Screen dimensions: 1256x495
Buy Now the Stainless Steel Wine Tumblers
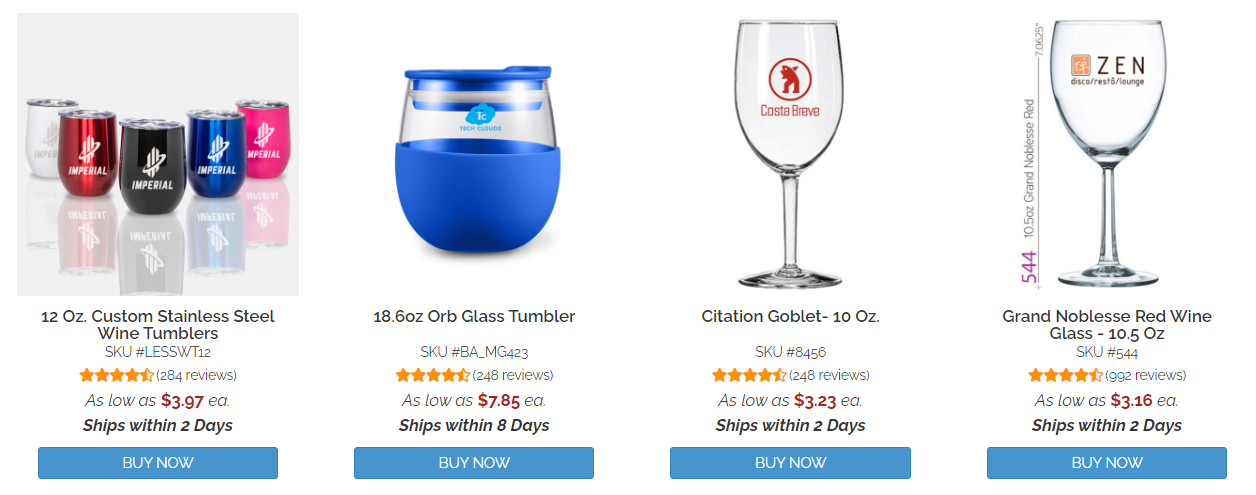[x=158, y=463]
